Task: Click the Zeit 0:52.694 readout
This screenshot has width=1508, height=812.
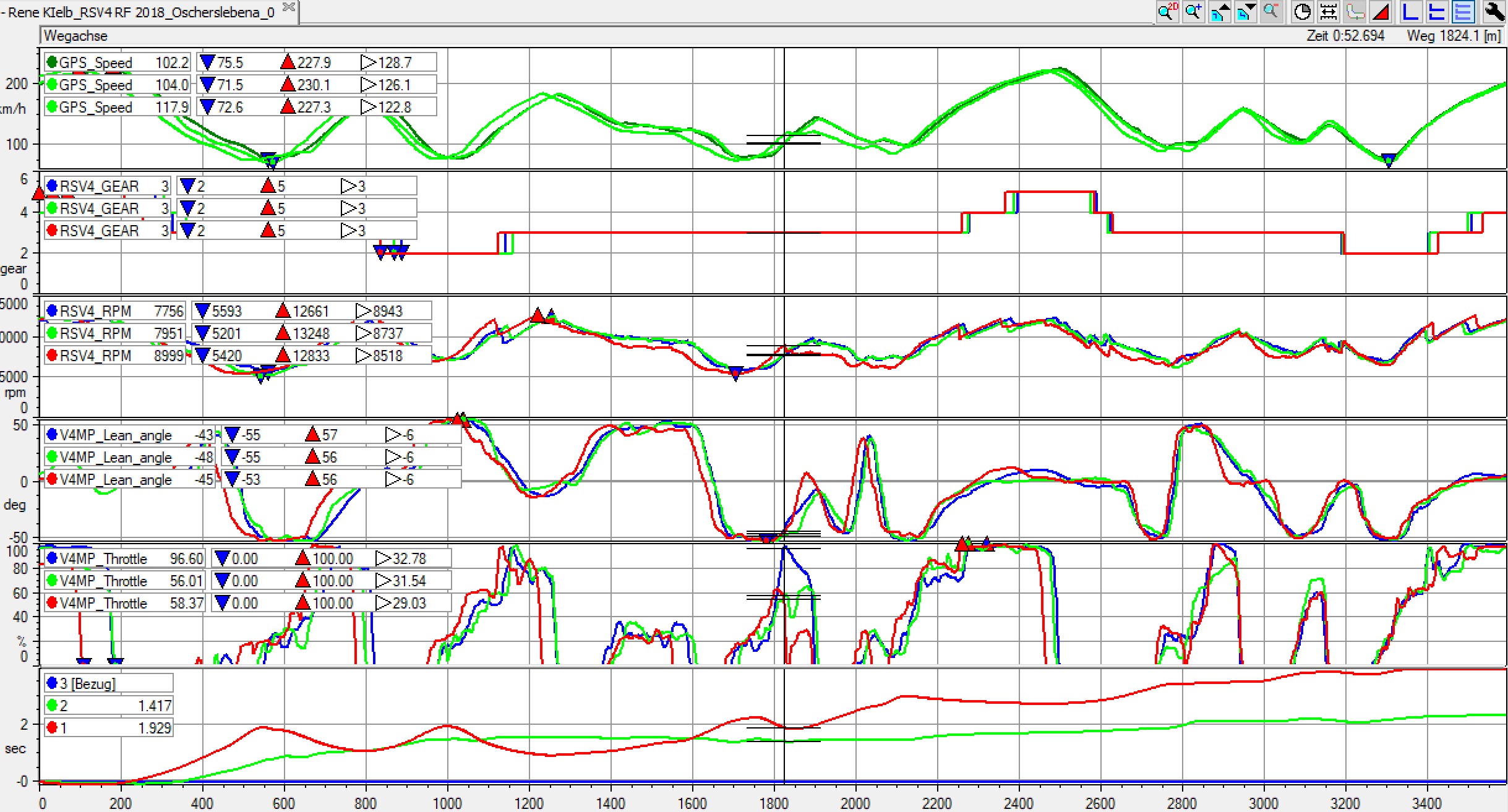Action: coord(1345,36)
